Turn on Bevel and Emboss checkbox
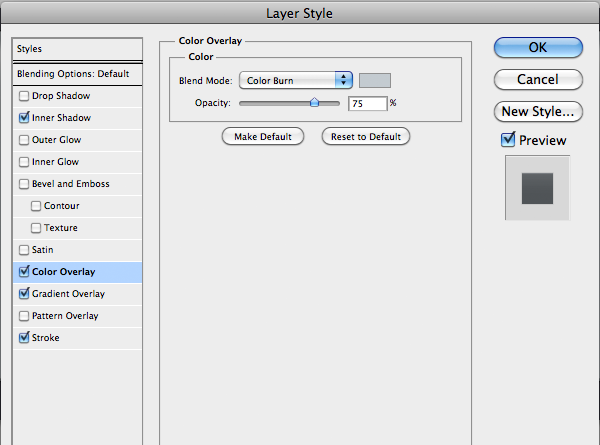 (x=24, y=184)
